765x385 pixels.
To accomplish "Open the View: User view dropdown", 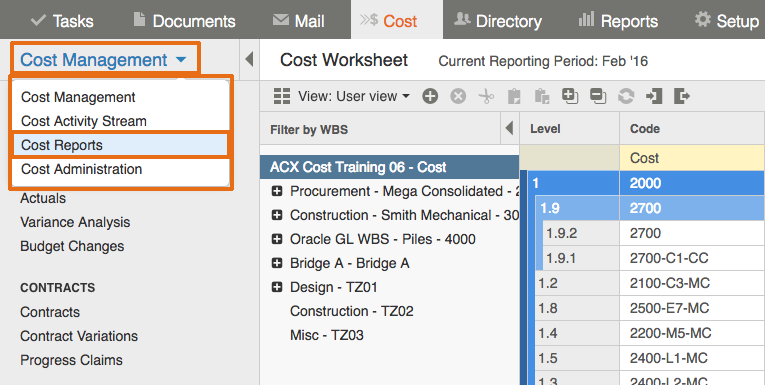I will (354, 96).
